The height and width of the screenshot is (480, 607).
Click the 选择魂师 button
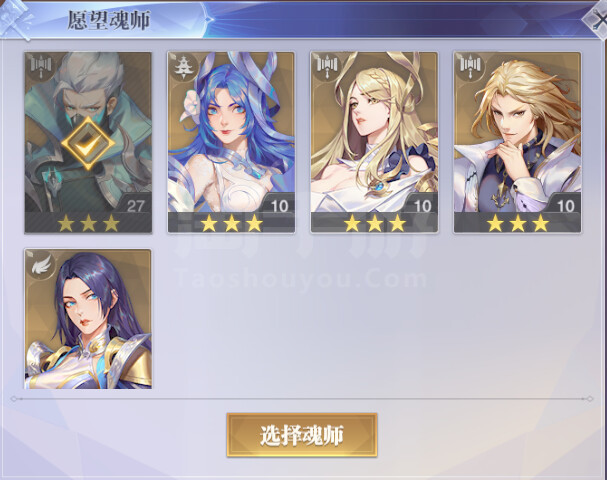pyautogui.click(x=302, y=435)
